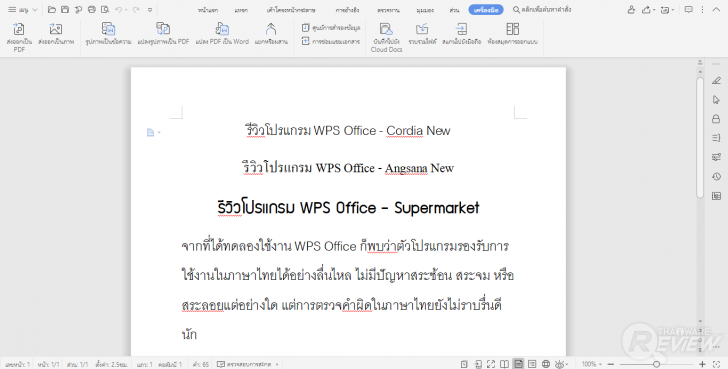Click the Share export icon
This screenshot has width=728, height=369.
pyautogui.click(x=646, y=9)
